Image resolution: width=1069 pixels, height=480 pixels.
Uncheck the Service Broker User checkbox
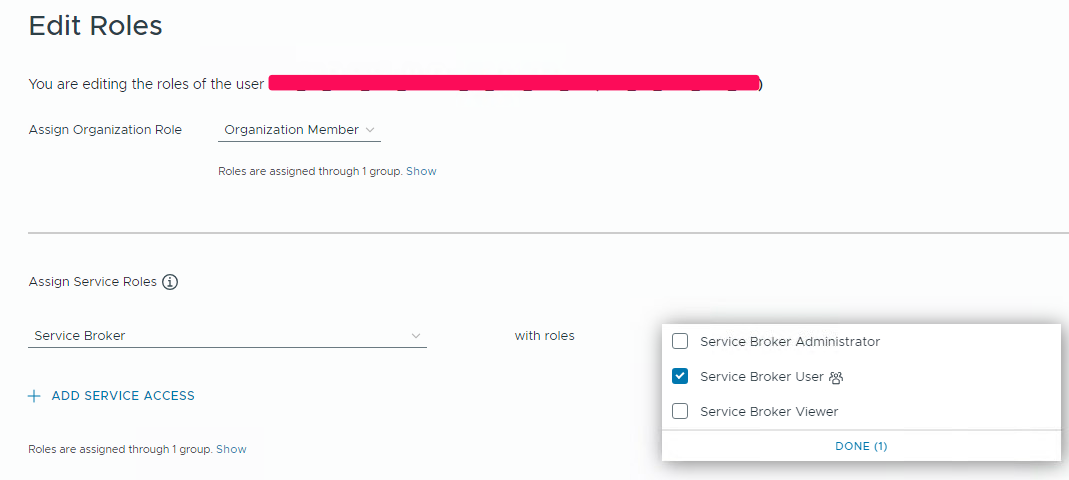(680, 376)
